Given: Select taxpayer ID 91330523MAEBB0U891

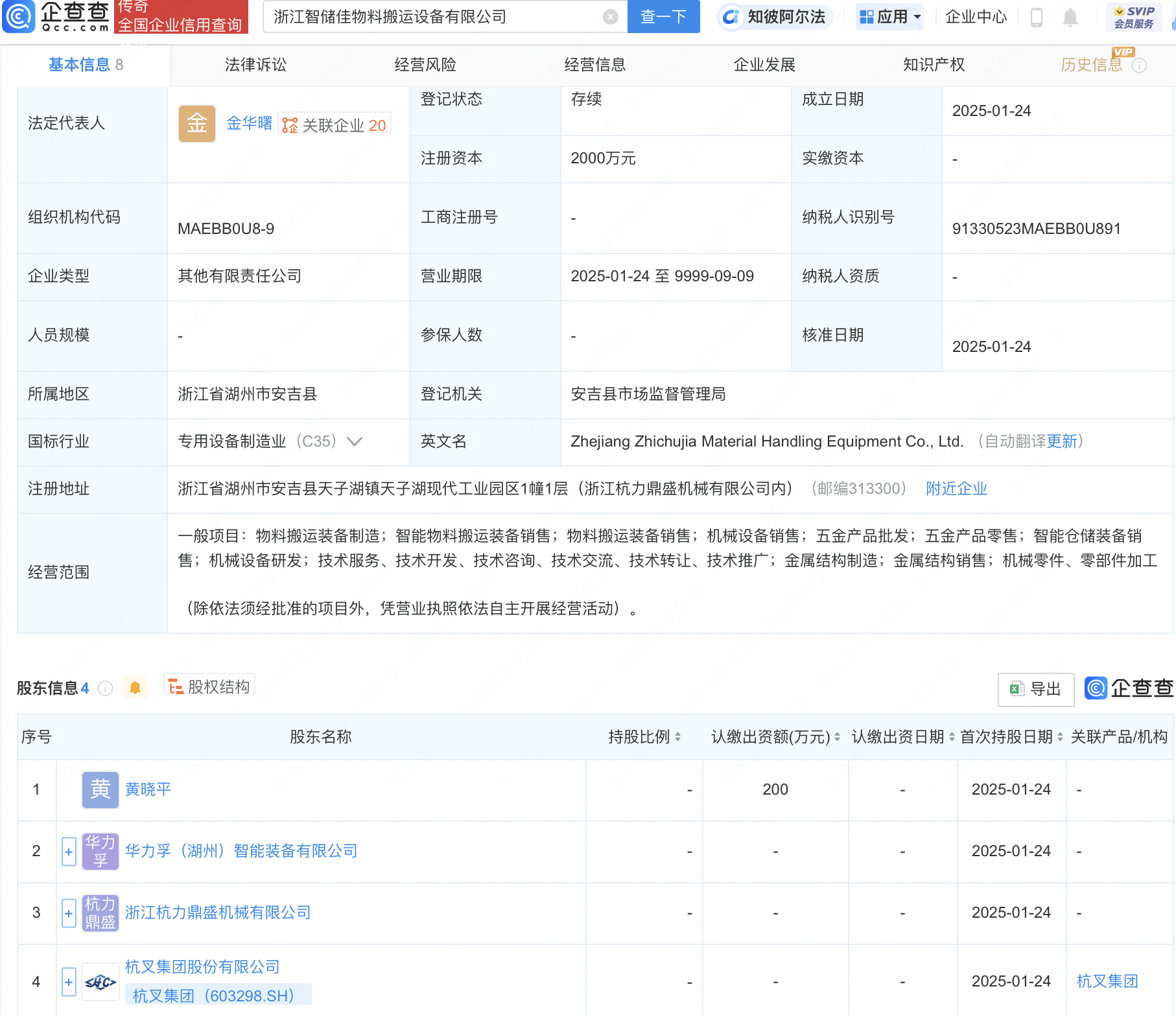Looking at the screenshot, I should point(1036,229).
